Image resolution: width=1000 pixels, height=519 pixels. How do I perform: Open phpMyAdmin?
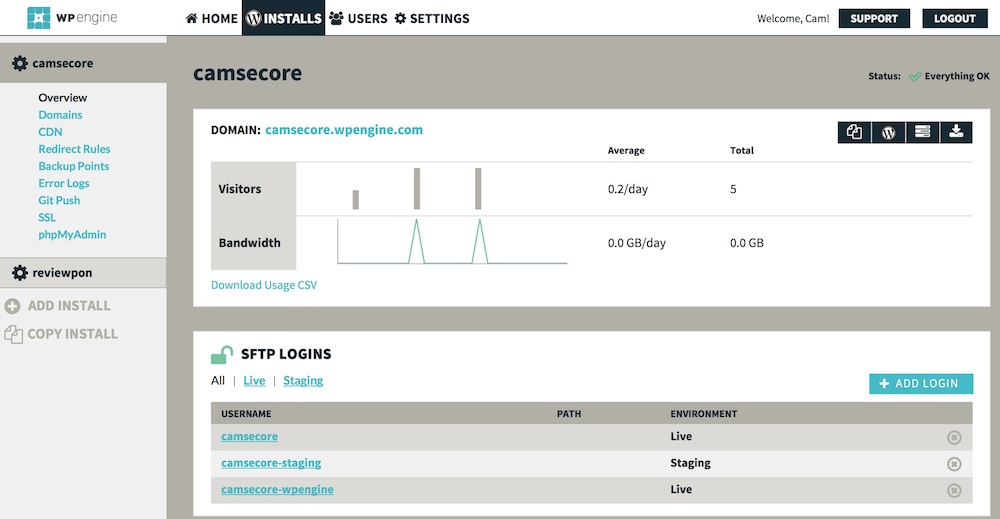[72, 235]
